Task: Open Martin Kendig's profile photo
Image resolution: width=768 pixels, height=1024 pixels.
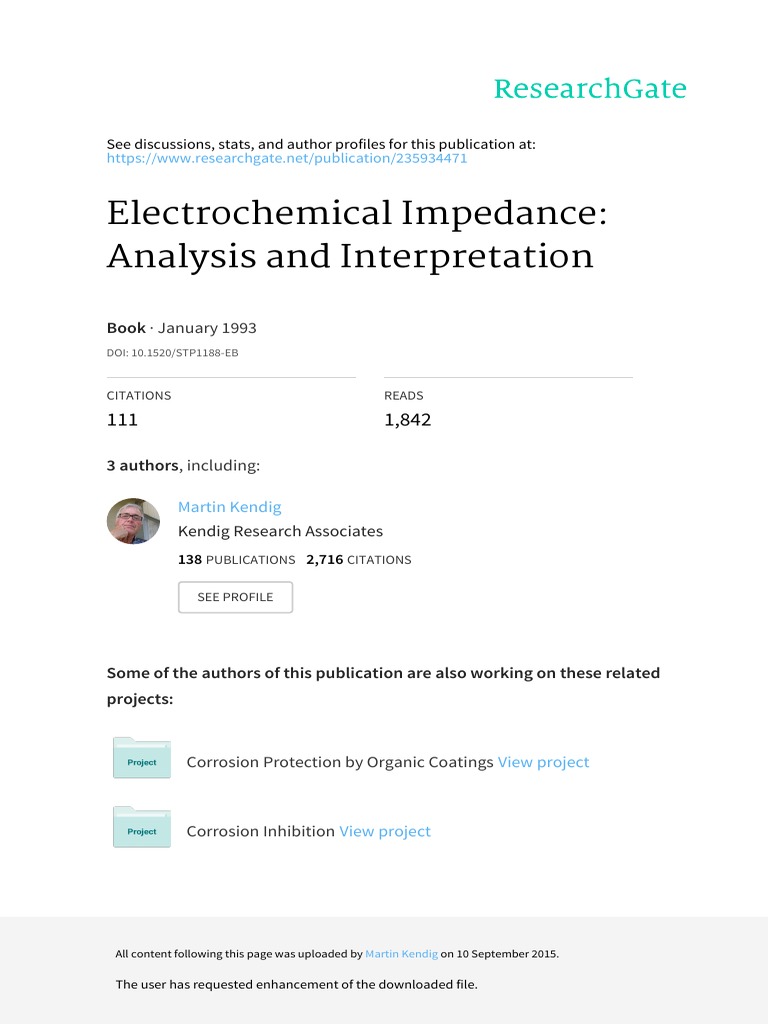Action: point(133,521)
